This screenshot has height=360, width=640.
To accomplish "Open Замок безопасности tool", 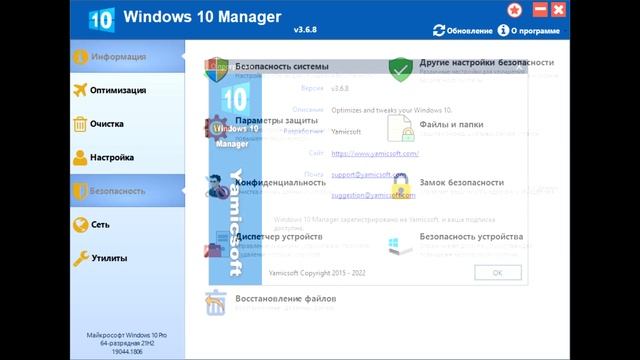I will [462, 182].
